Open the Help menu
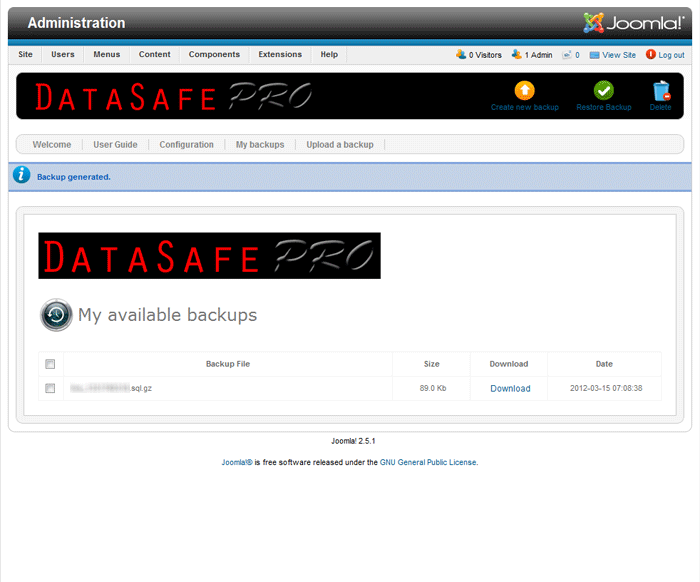The height and width of the screenshot is (582, 700). [x=329, y=54]
